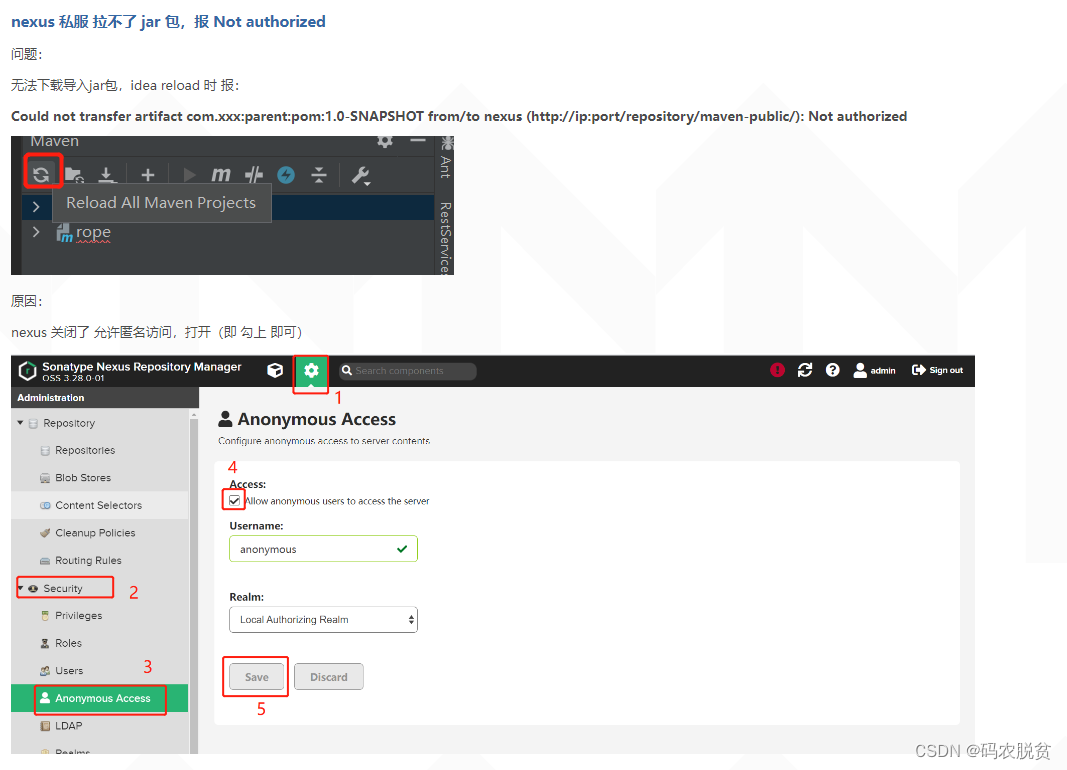Viewport: 1067px width, 770px height.
Task: Open Browse cube icon in Nexus header
Action: click(x=275, y=371)
